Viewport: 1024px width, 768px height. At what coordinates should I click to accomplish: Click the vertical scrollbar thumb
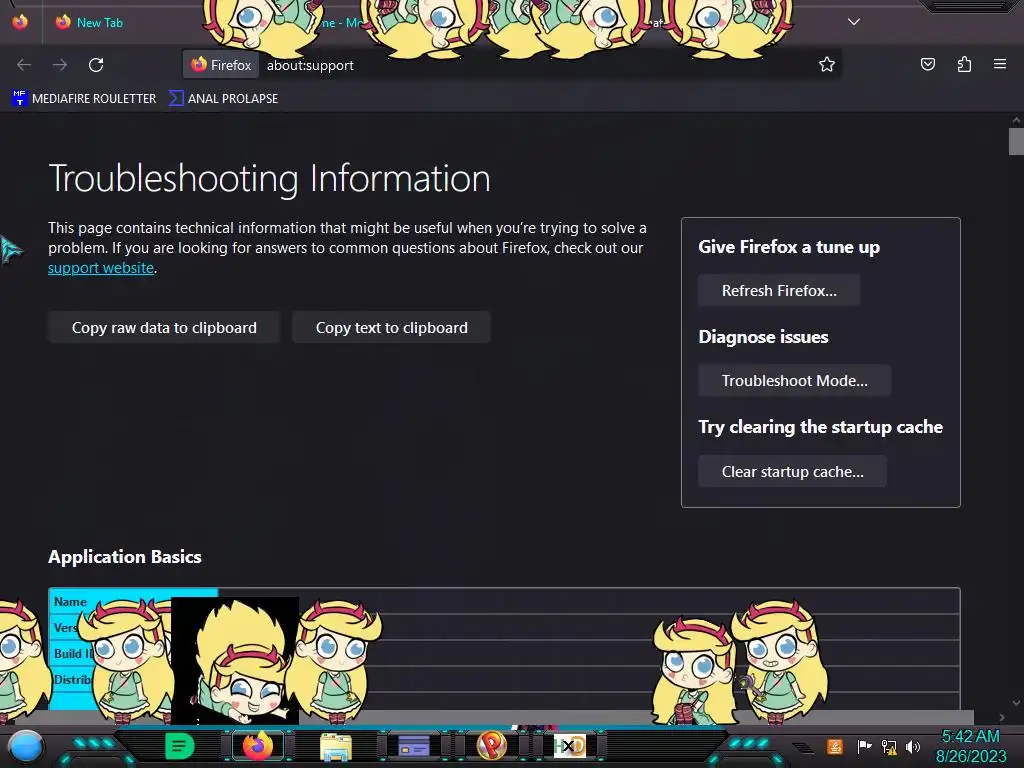1016,141
